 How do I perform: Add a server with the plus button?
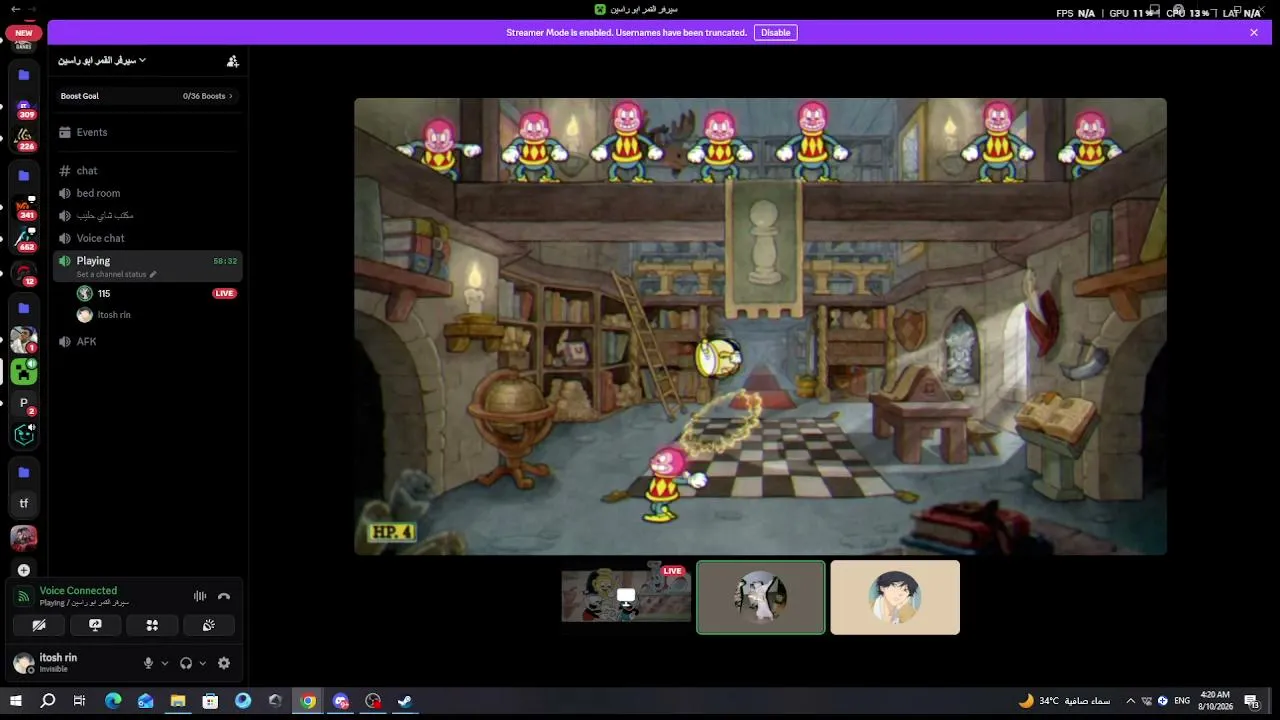[x=24, y=570]
